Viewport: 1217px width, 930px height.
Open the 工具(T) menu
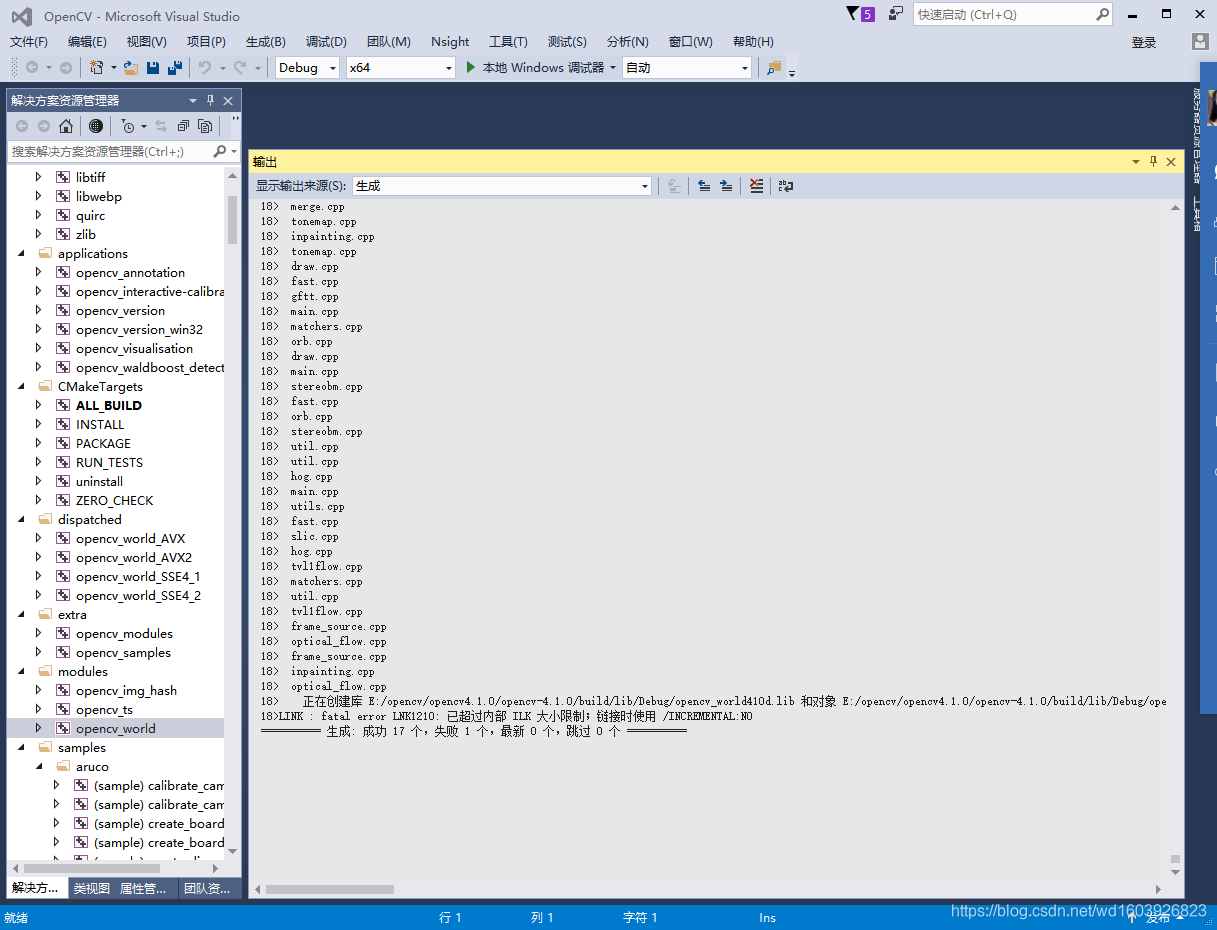point(508,42)
